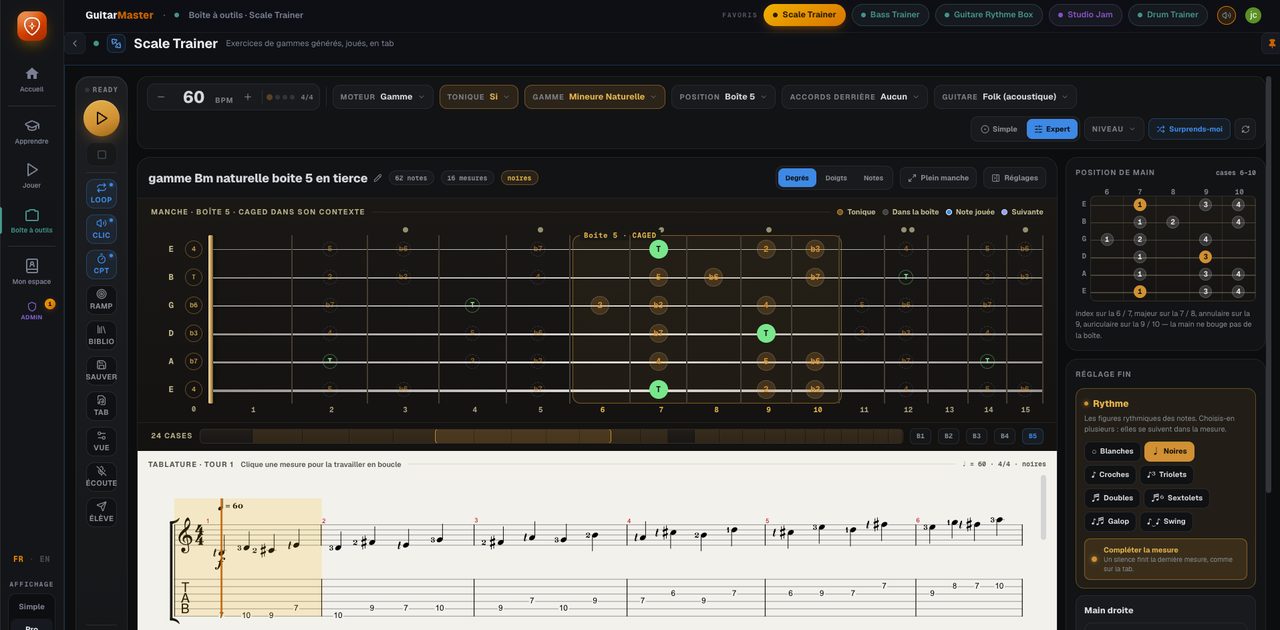Increase BPM with plus button
This screenshot has height=630, width=1280.
(x=248, y=97)
